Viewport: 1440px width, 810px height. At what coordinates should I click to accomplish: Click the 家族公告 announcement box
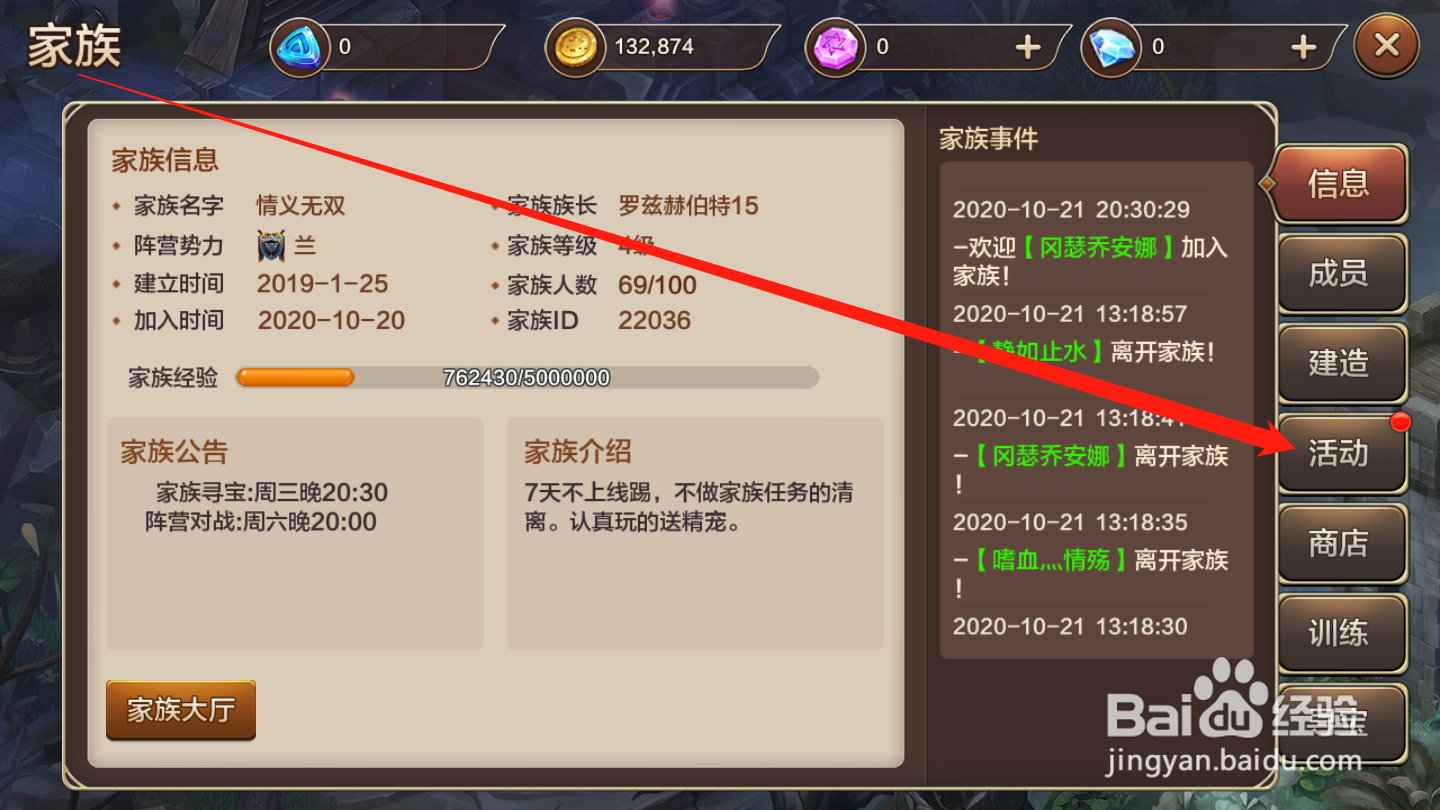295,534
